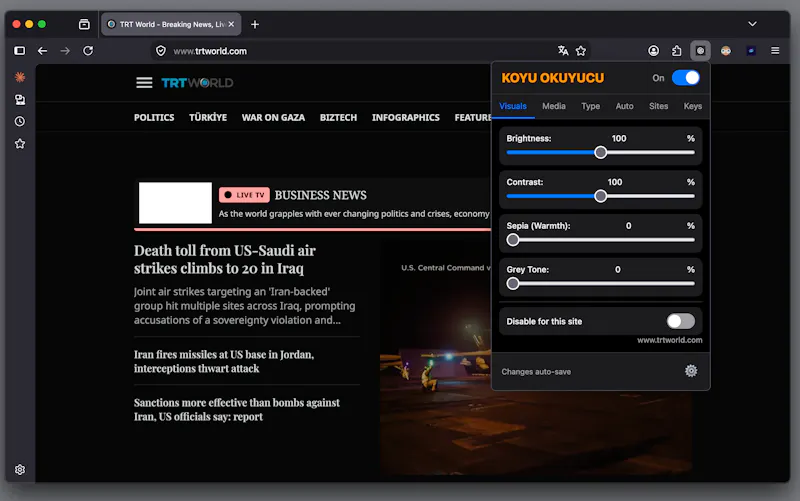This screenshot has height=501, width=800.
Task: Click the Contrast slider handle
Action: coord(601,196)
